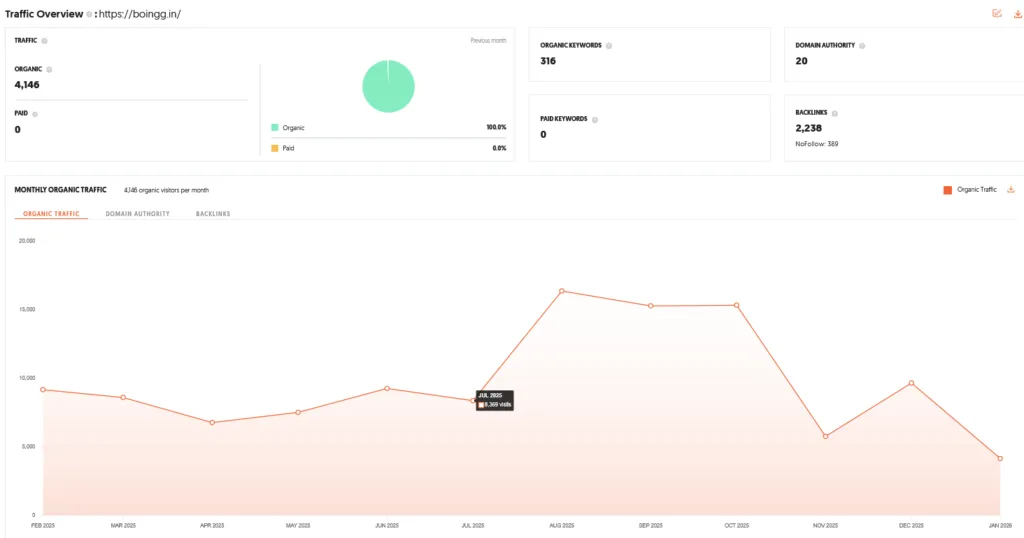This screenshot has height=538, width=1024.
Task: Click the MAR 2025 data point
Action: pos(123,398)
